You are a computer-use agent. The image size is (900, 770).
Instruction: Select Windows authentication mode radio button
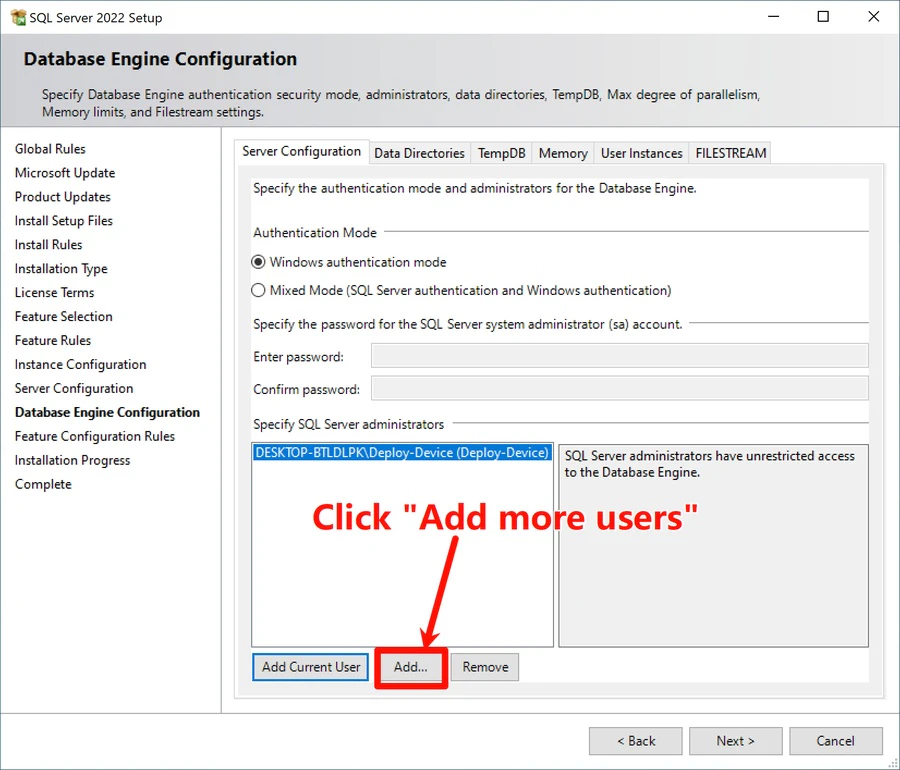click(x=258, y=262)
